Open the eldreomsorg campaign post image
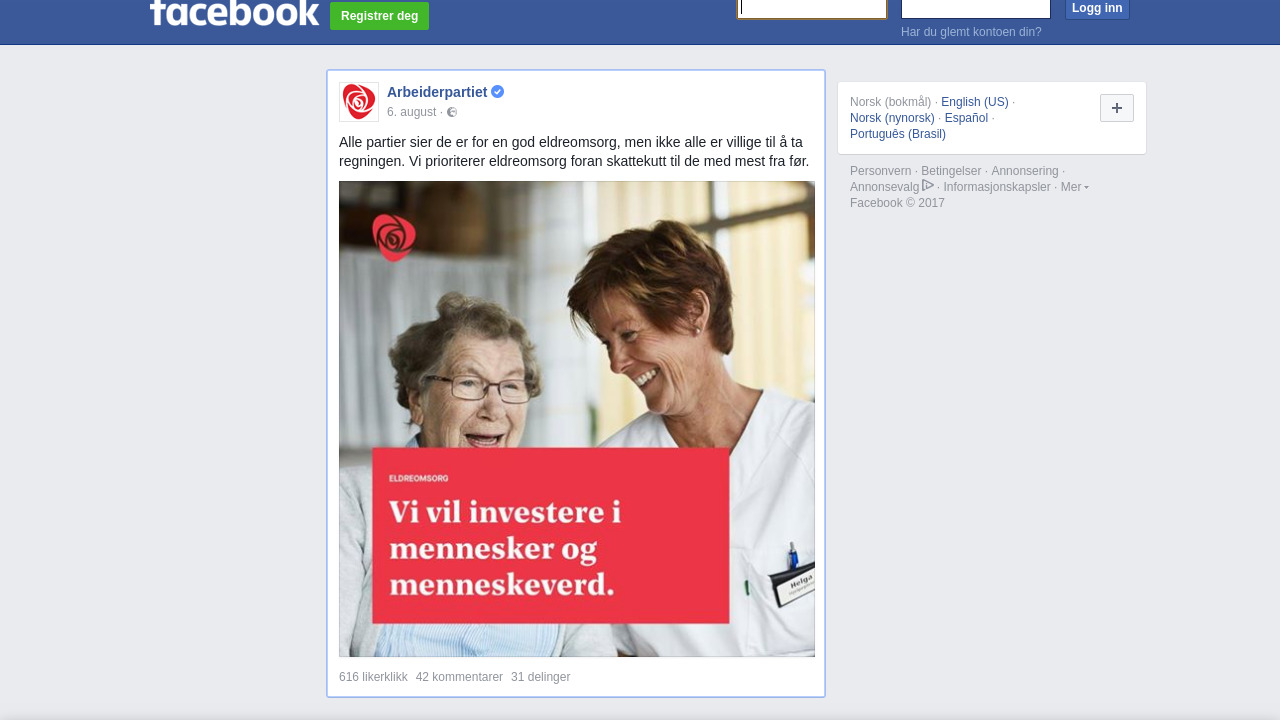Viewport: 1280px width, 720px height. click(577, 419)
